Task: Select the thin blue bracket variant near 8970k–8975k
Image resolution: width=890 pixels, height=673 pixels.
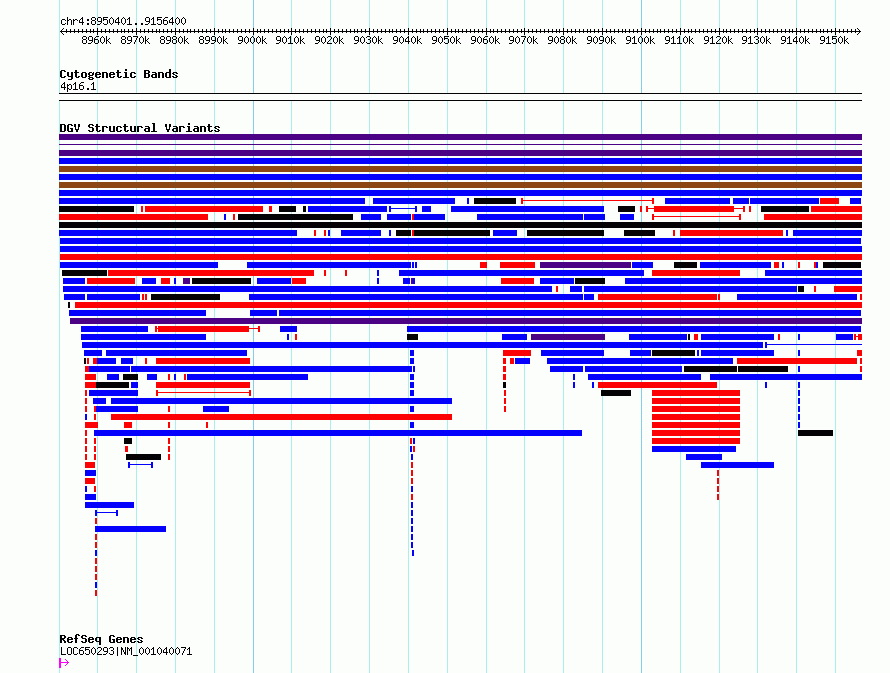Action: pyautogui.click(x=140, y=465)
